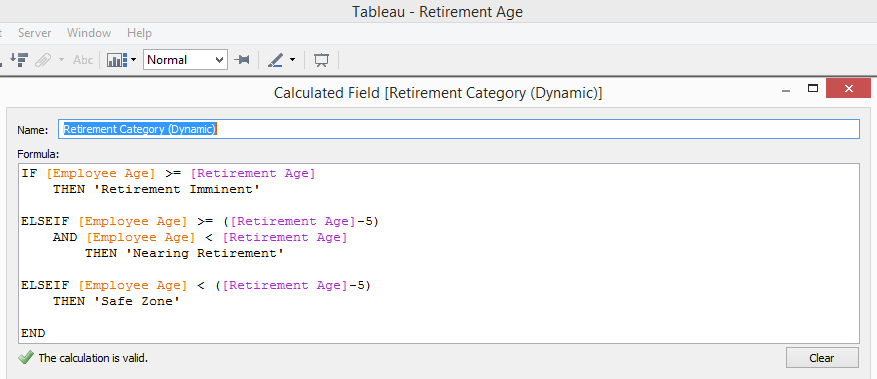877x379 pixels.
Task: Click [Retirement Age] on the IF line
Action: (253, 174)
